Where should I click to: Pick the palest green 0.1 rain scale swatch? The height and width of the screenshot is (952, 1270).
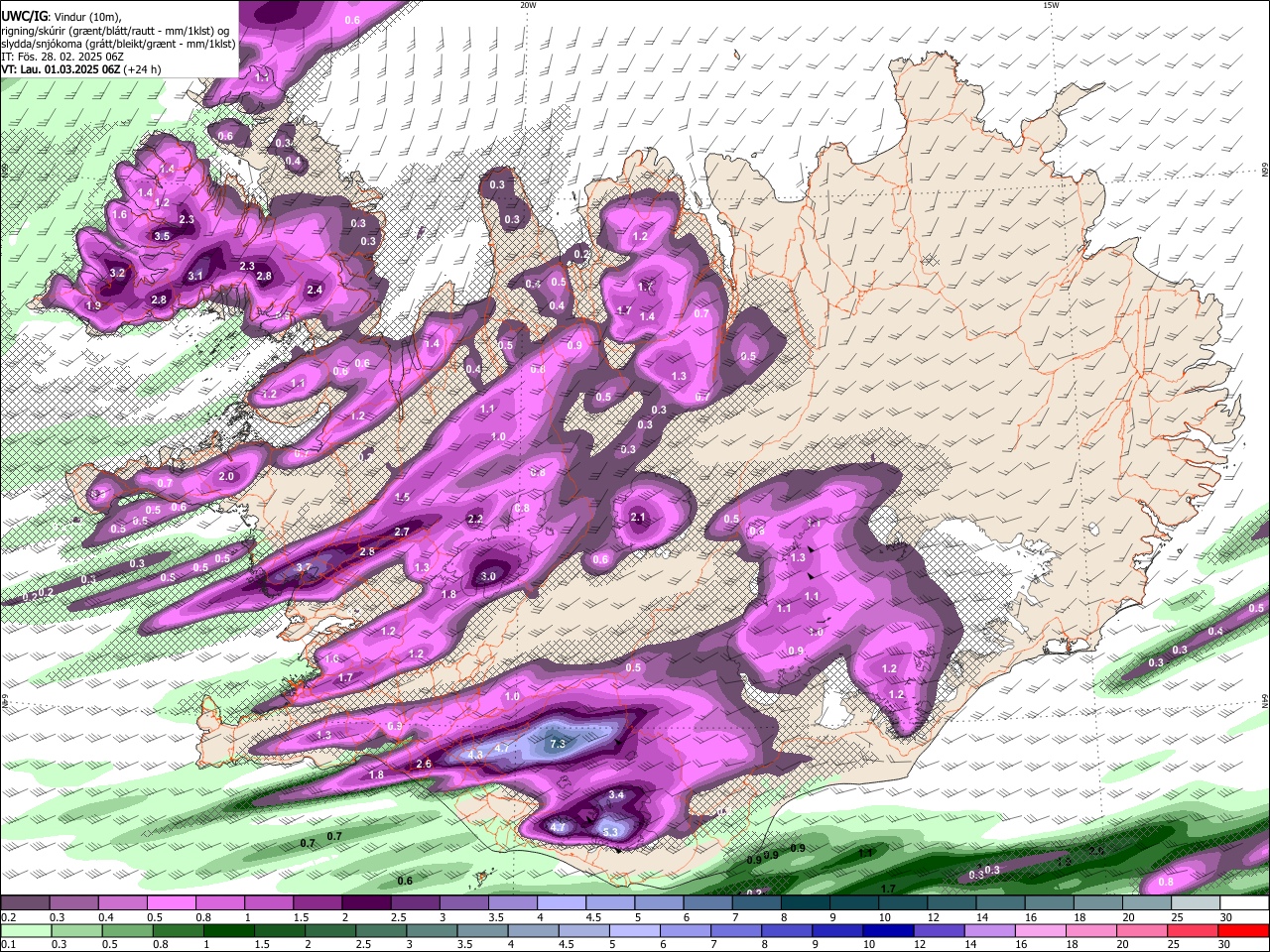[x=26, y=930]
